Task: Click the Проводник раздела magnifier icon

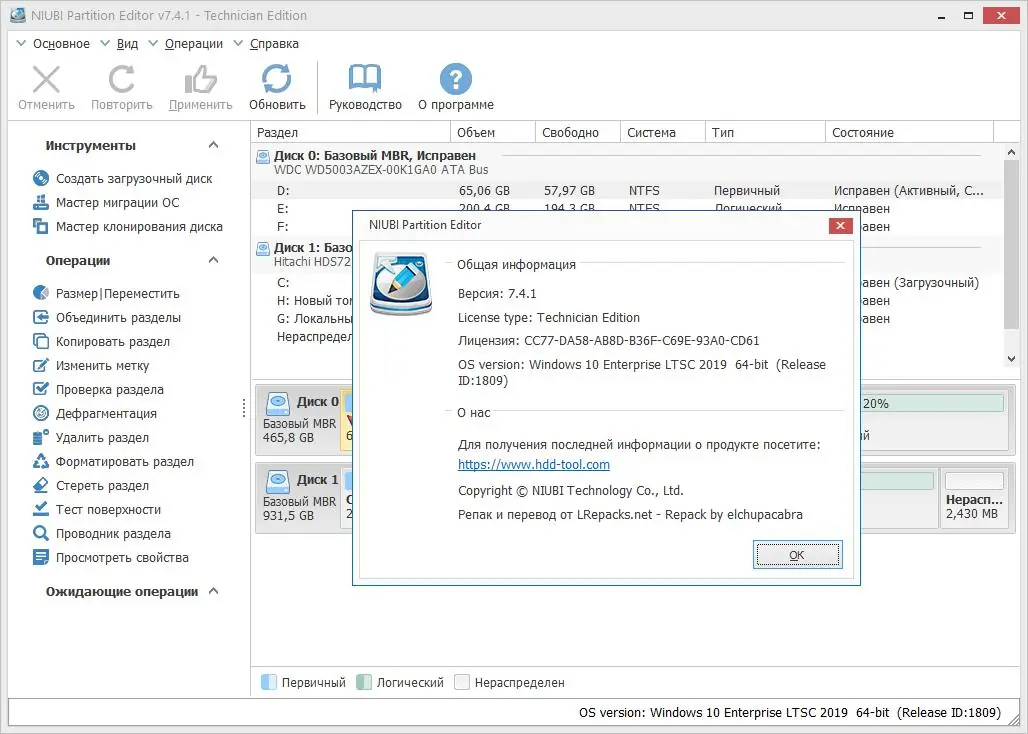Action: click(x=41, y=533)
